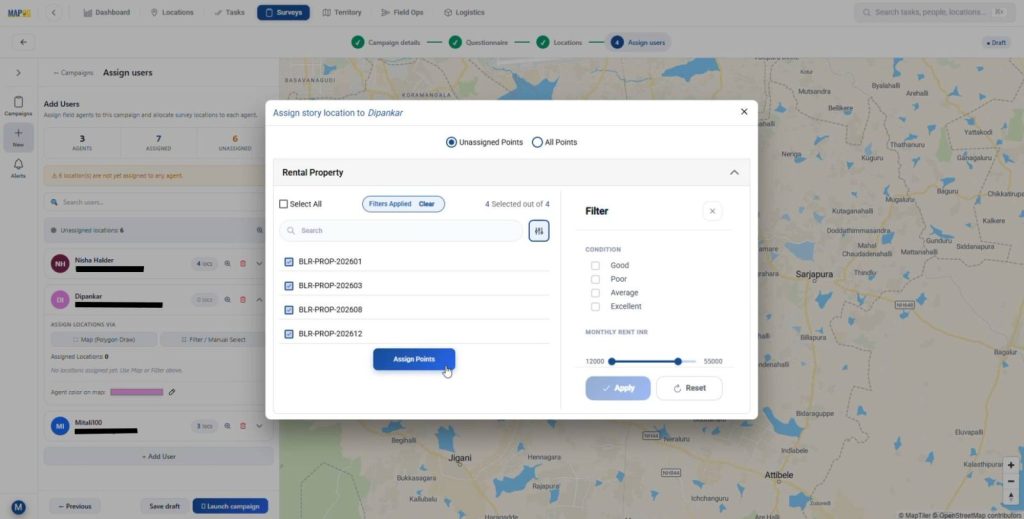Open the Tasks tab
1024x519 pixels.
tap(229, 12)
